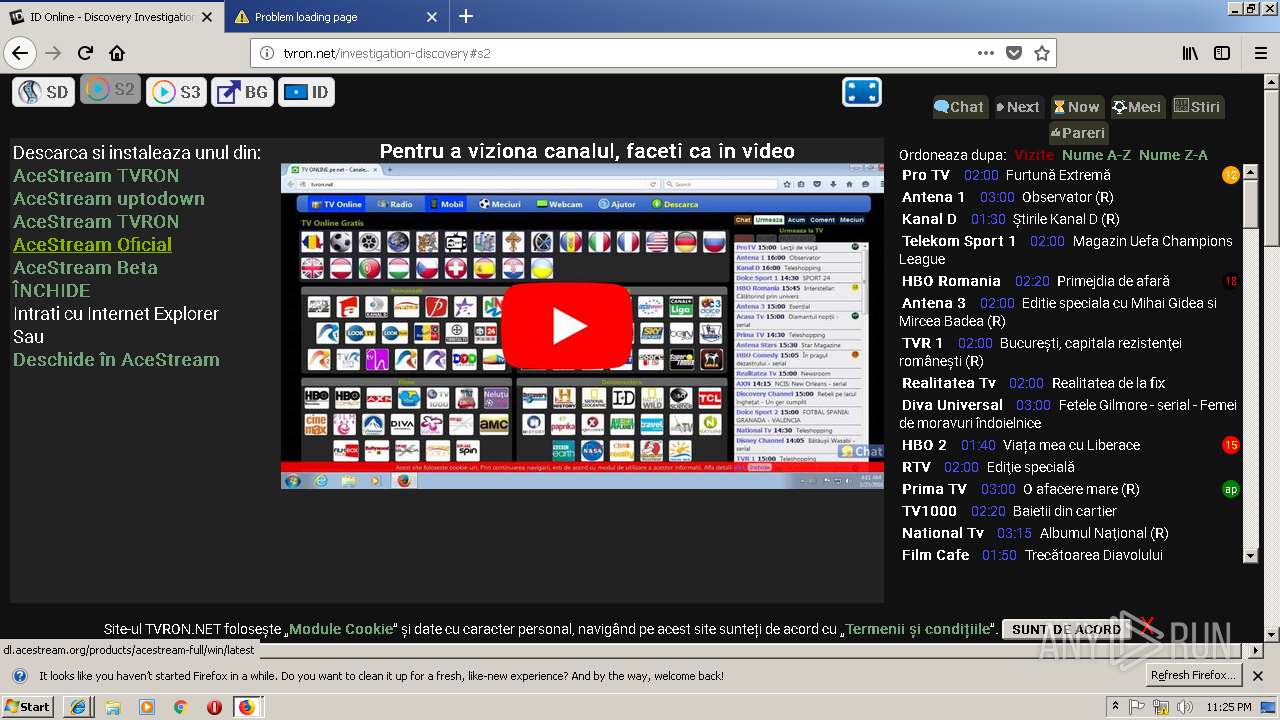This screenshot has width=1280, height=720.
Task: Click the red 15 rating badge
Action: coord(1231,445)
